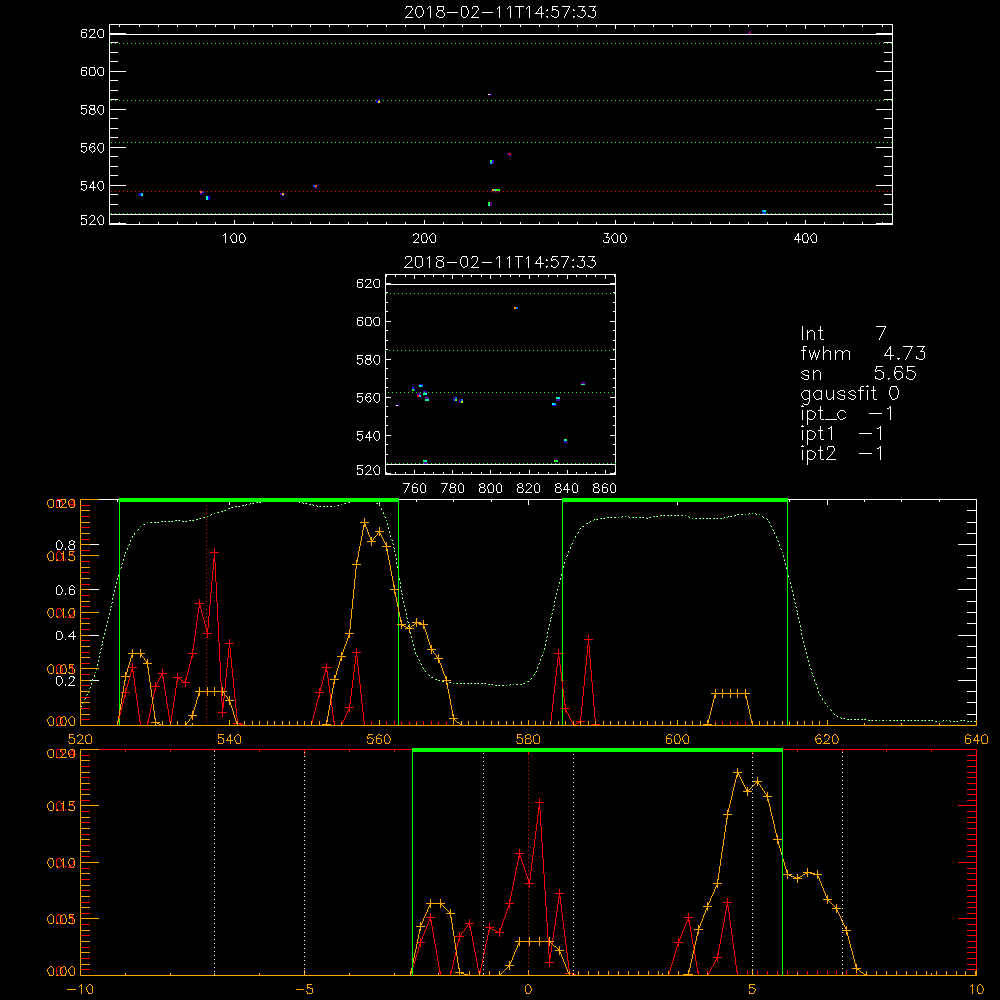
Task: Click x-axis label 300 on top plot
Action: click(615, 239)
